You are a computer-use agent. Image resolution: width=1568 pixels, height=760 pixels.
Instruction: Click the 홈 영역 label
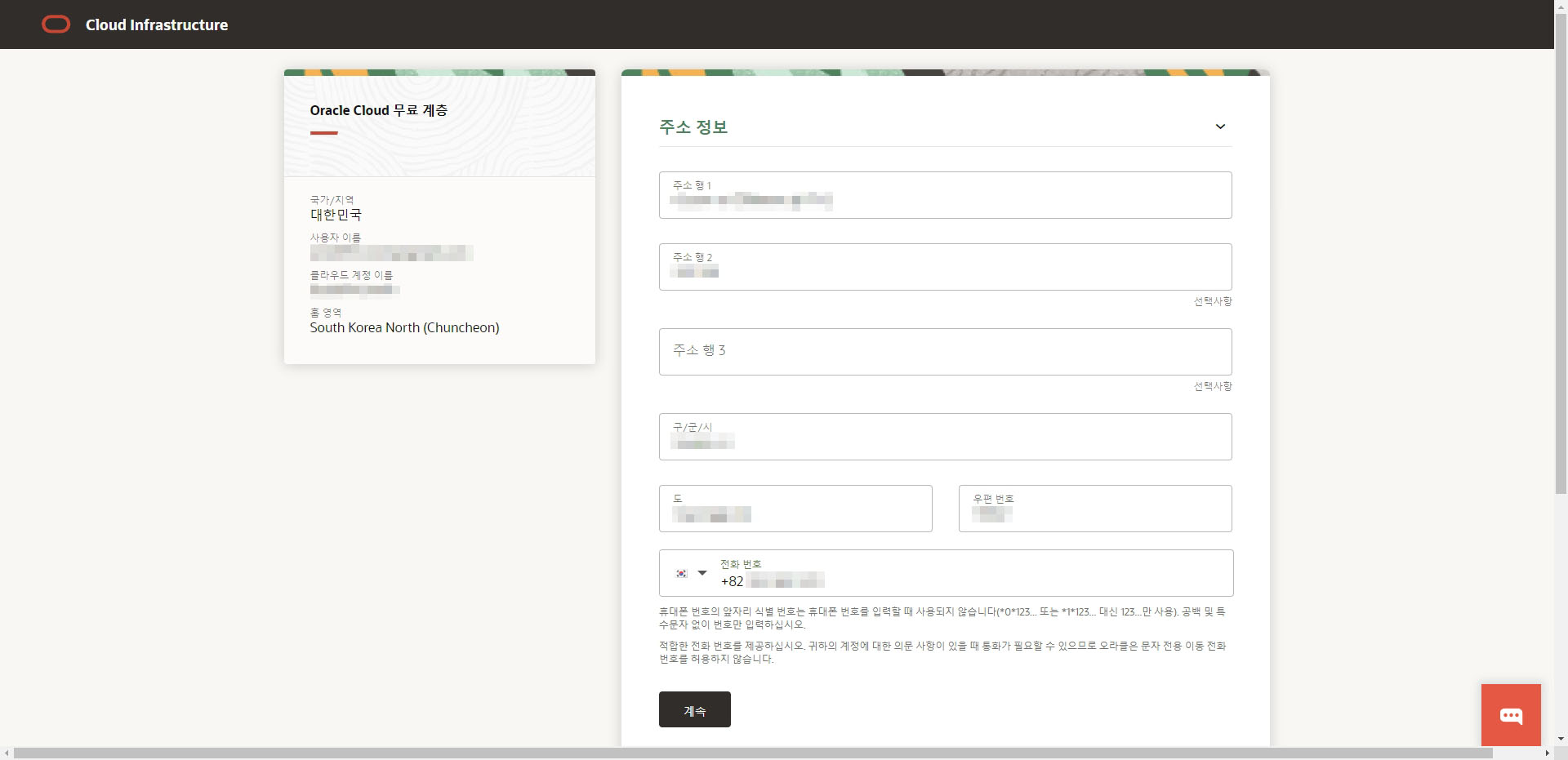(326, 313)
